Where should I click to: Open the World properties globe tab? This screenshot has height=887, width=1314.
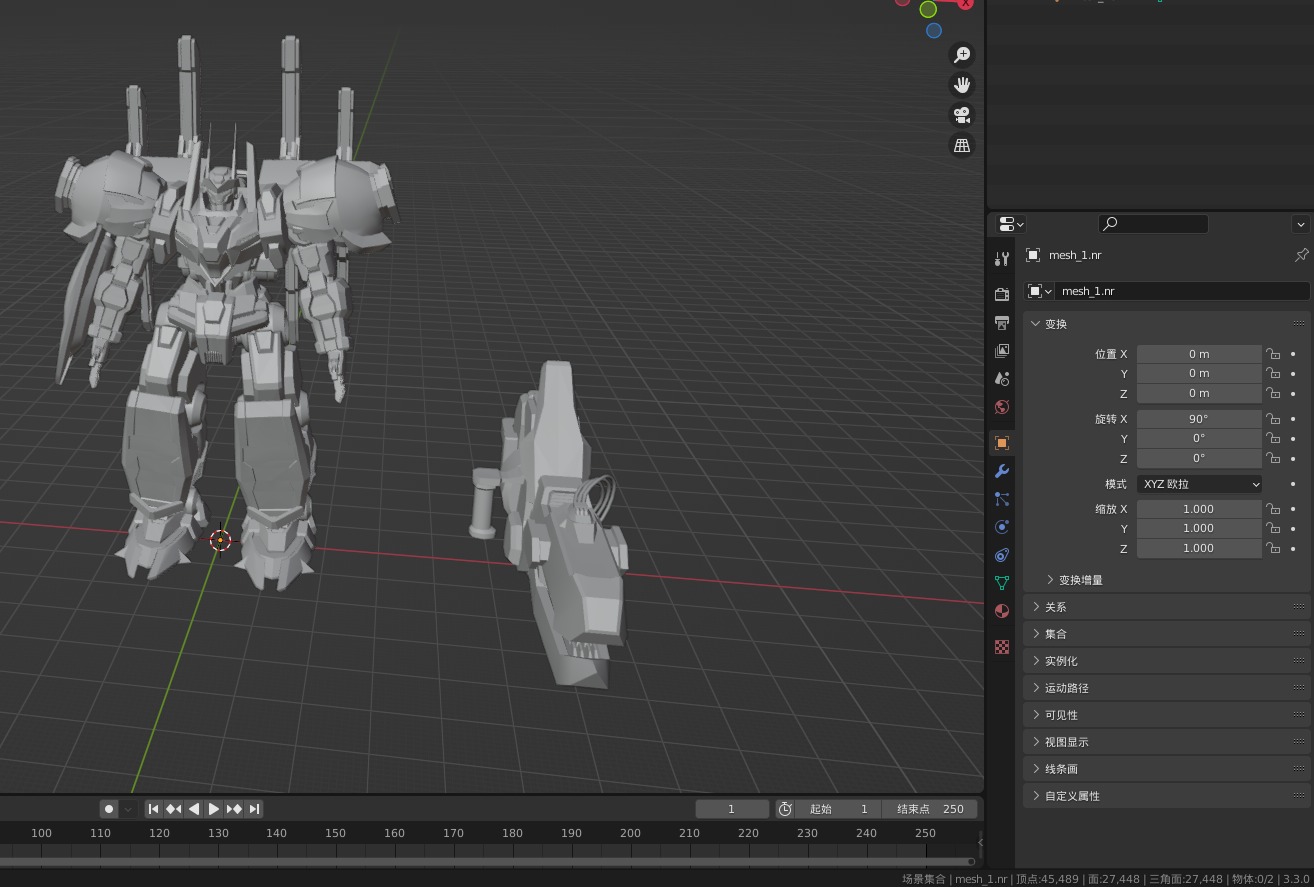coord(1002,407)
